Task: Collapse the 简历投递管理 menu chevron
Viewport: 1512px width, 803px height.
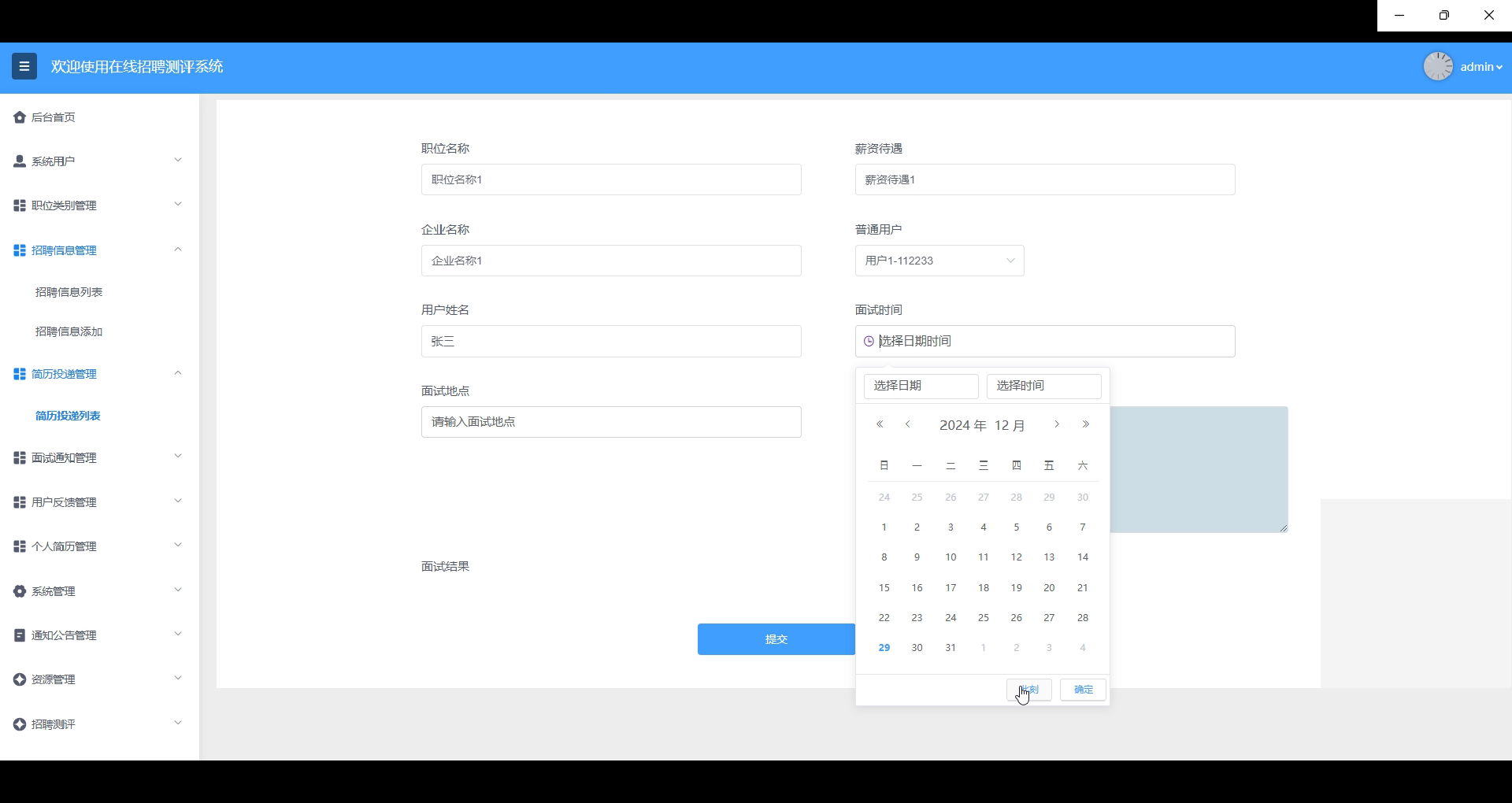Action: (x=178, y=372)
